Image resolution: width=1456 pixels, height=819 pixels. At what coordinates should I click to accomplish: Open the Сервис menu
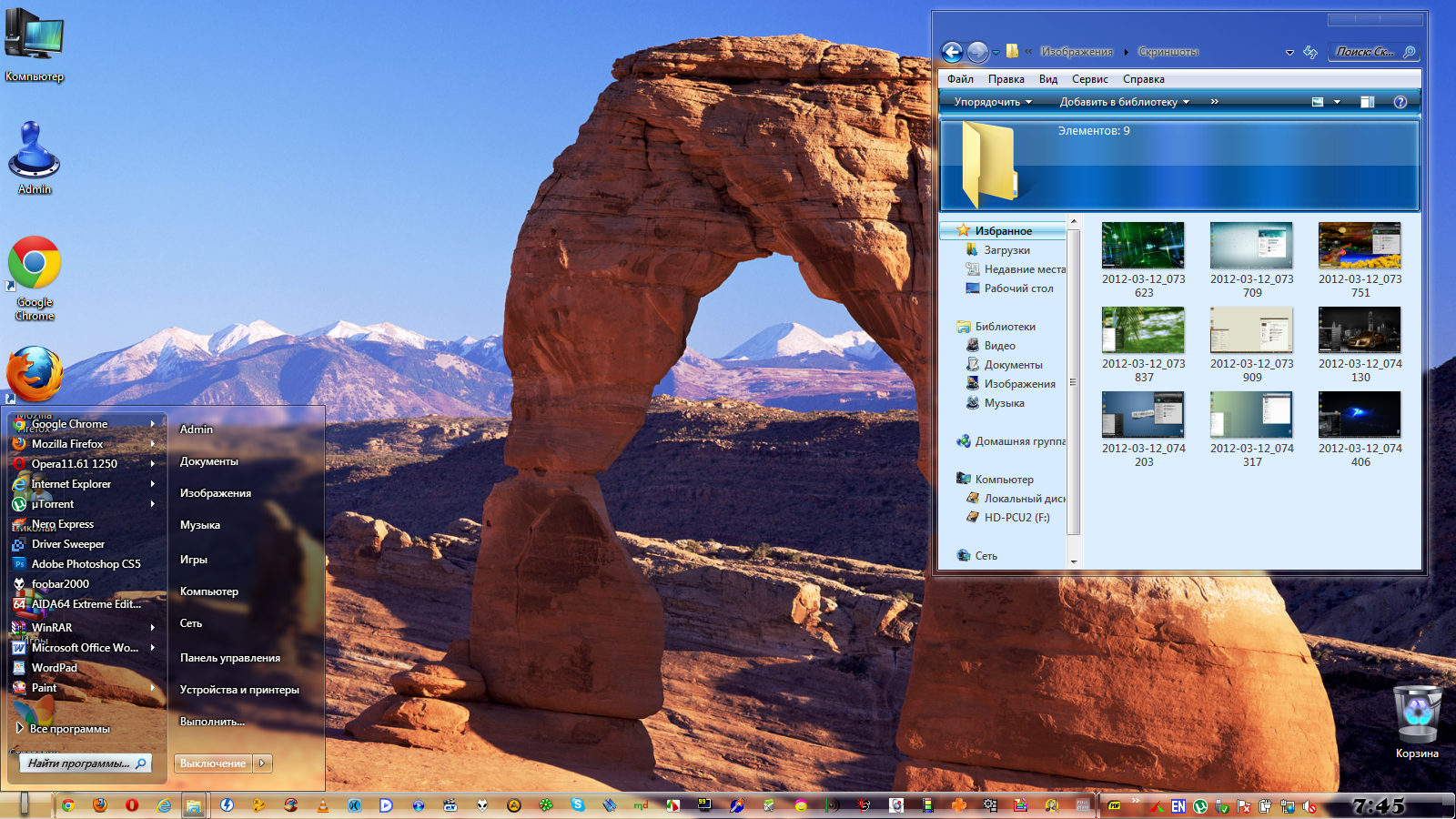coord(1089,79)
